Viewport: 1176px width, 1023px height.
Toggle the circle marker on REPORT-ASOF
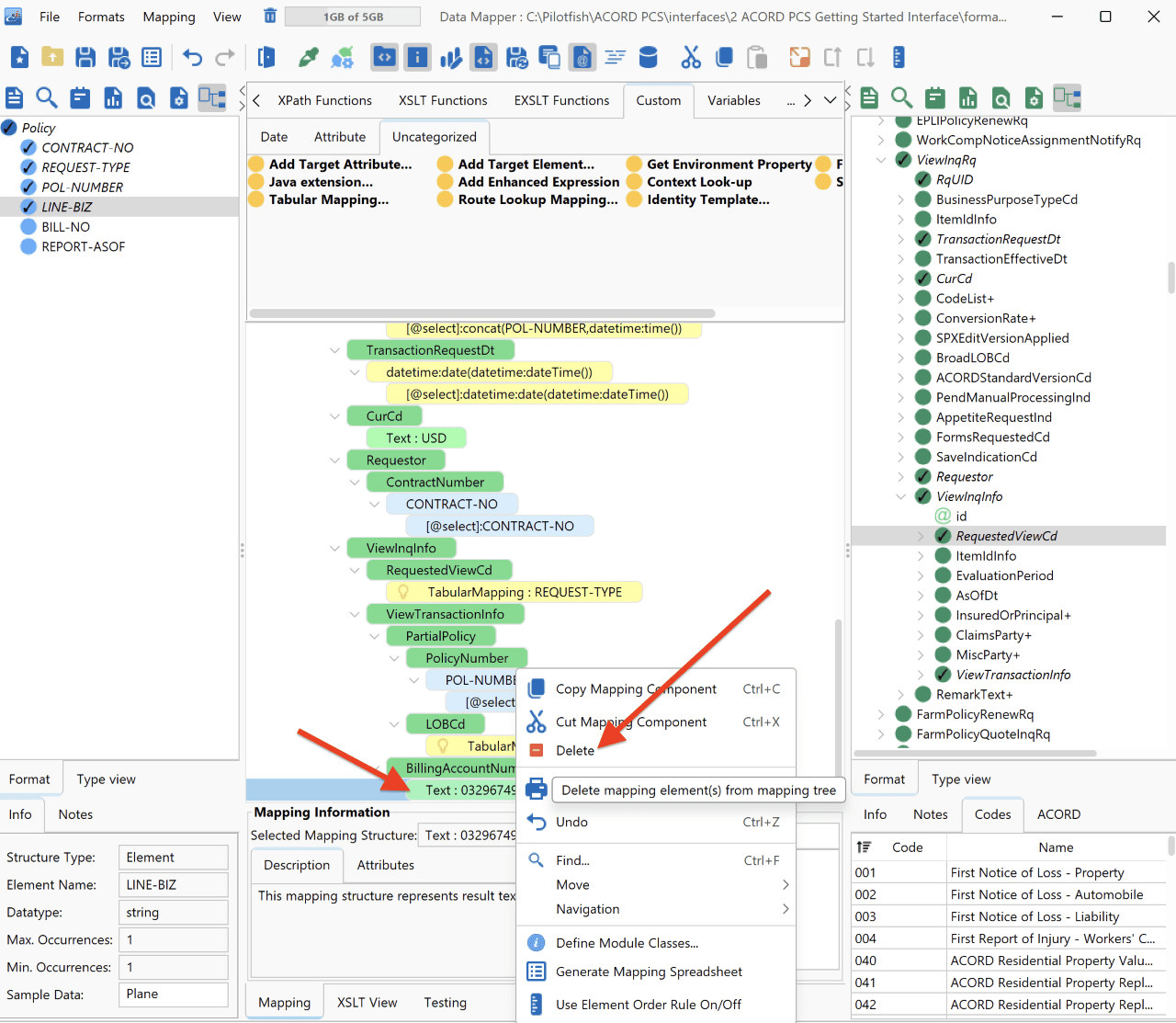tap(28, 246)
